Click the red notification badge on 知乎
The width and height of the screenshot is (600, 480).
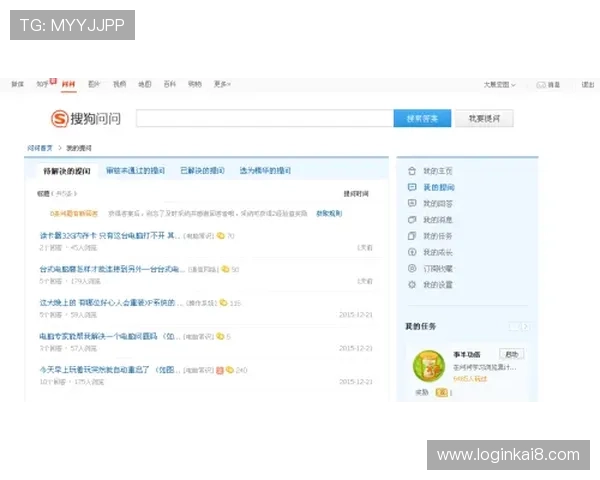click(x=53, y=81)
